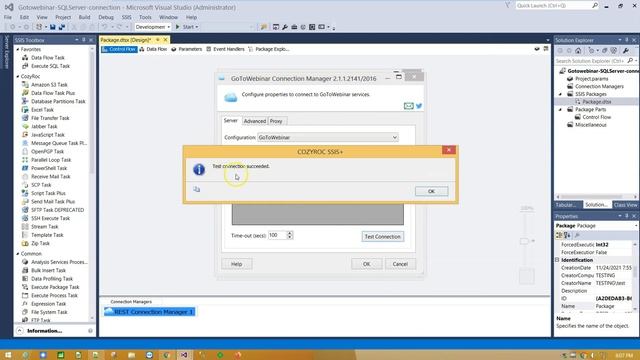Screen dimensions: 640x360
Task: Select Excel Task in toolbox
Action: [x=42, y=110]
